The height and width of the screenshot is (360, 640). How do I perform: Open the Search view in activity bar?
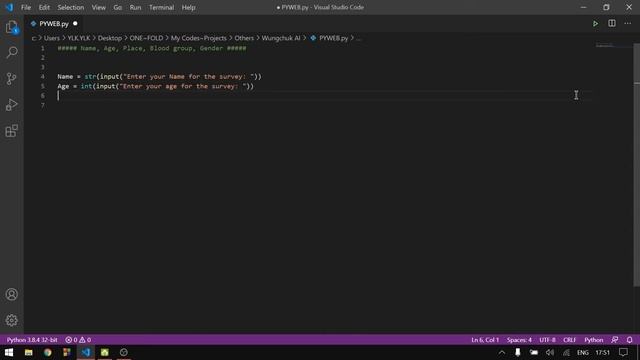[x=12, y=52]
